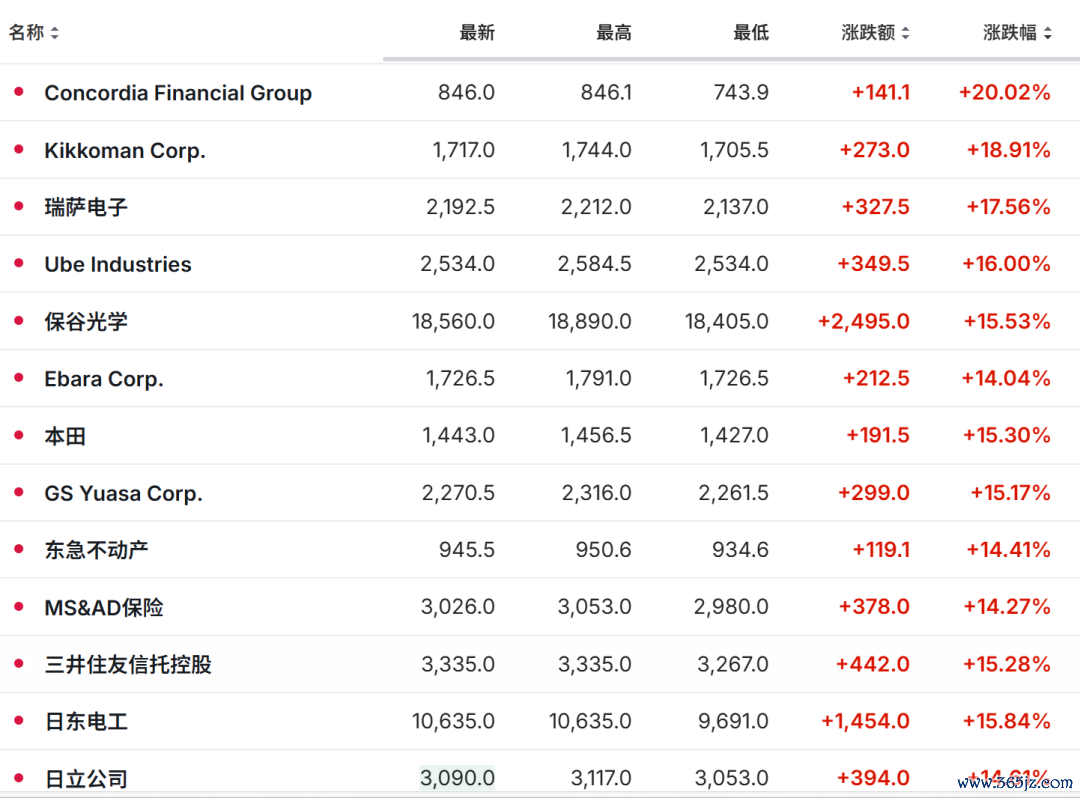Click the red dot beside GS Yuasa Corp.
The image size is (1080, 798).
(x=19, y=492)
